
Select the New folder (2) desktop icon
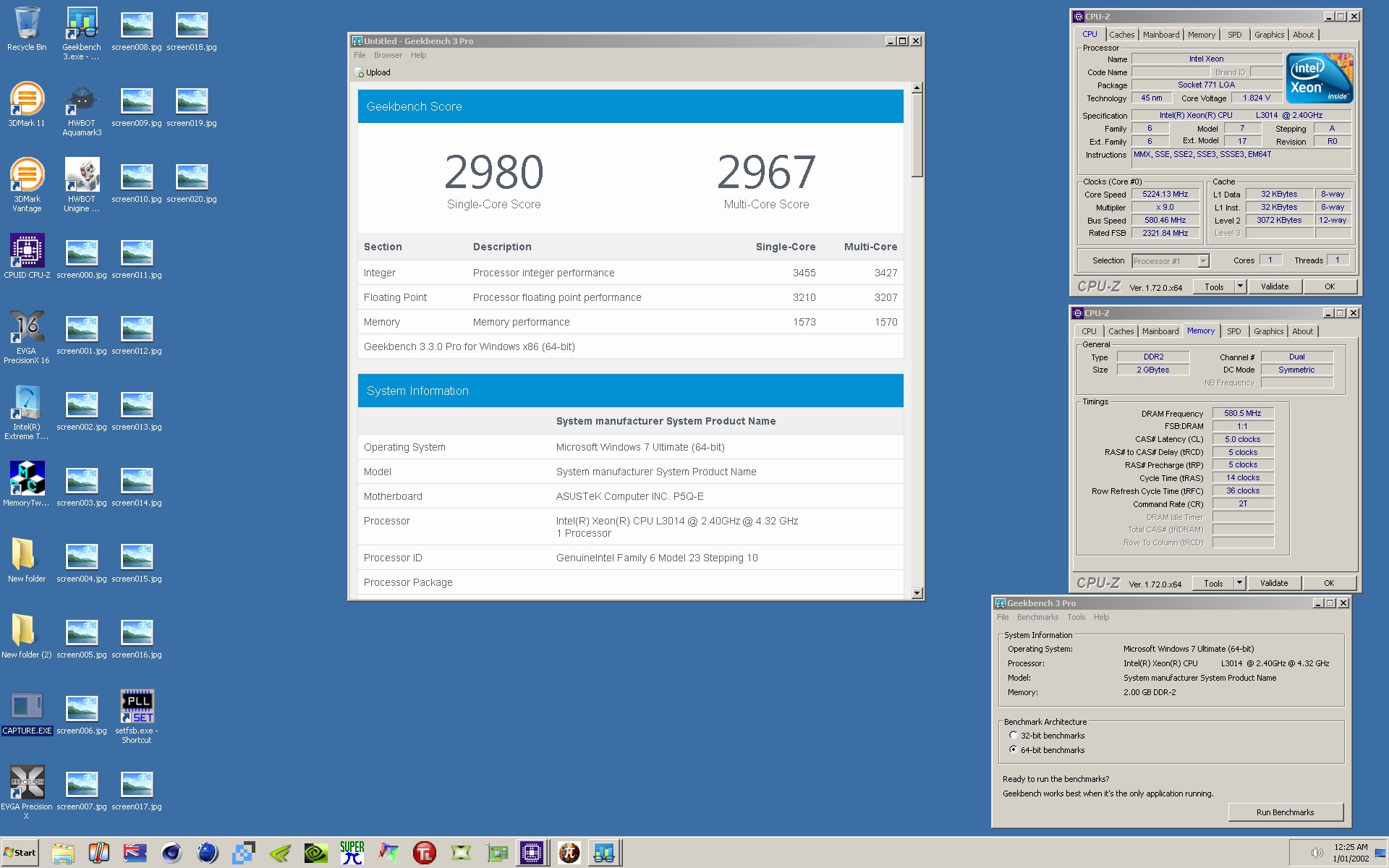27,637
